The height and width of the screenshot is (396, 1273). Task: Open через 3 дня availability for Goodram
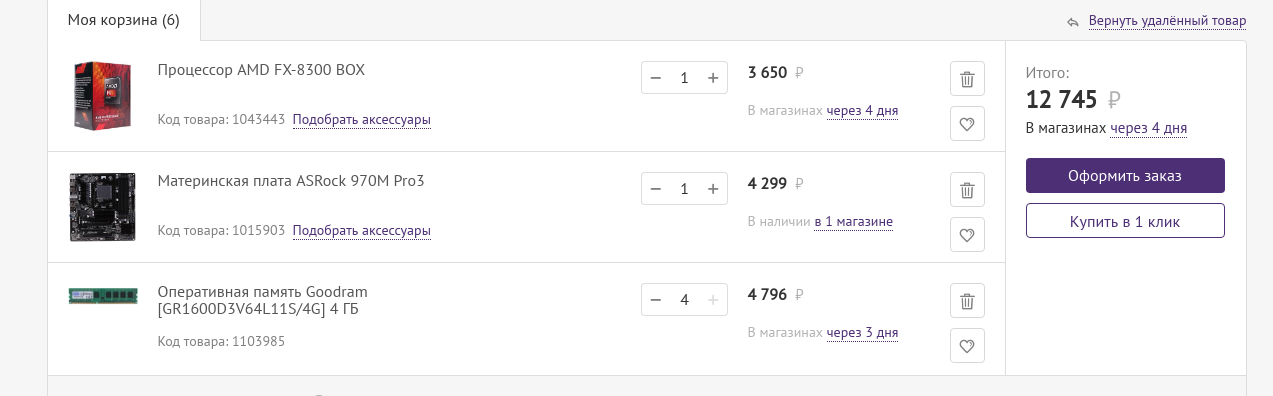(862, 333)
